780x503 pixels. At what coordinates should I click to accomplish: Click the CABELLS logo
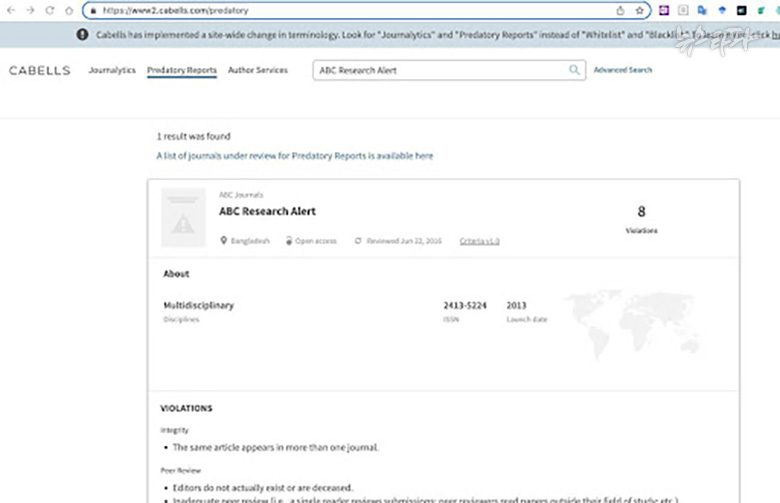40,70
